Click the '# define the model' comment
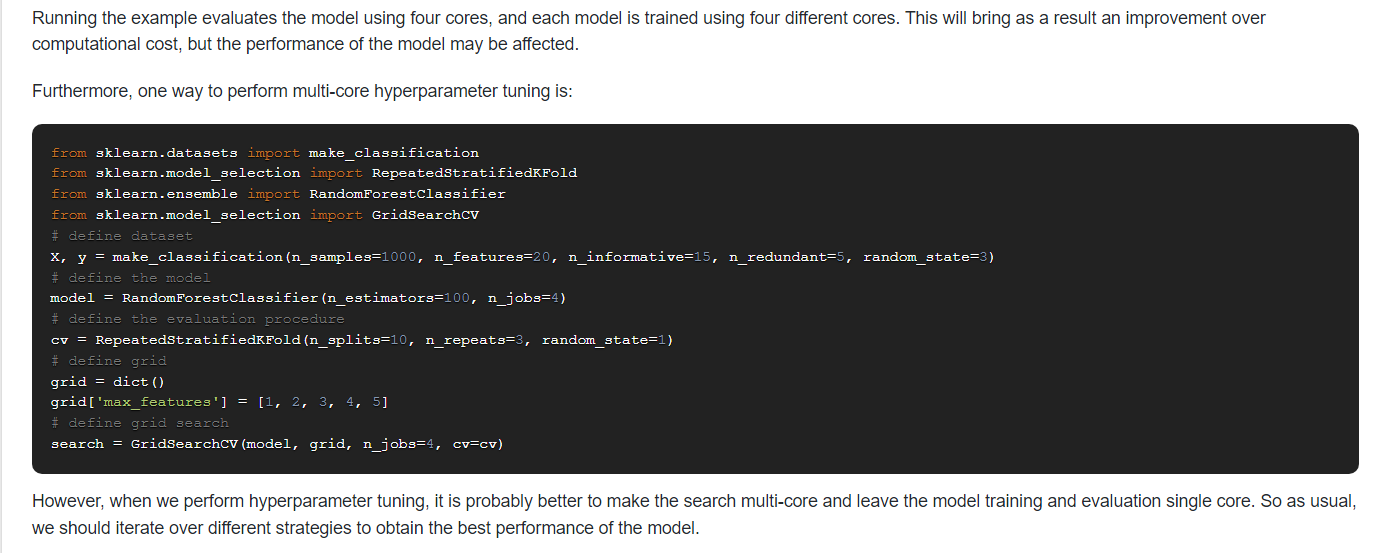The height and width of the screenshot is (553, 1389). (x=130, y=278)
